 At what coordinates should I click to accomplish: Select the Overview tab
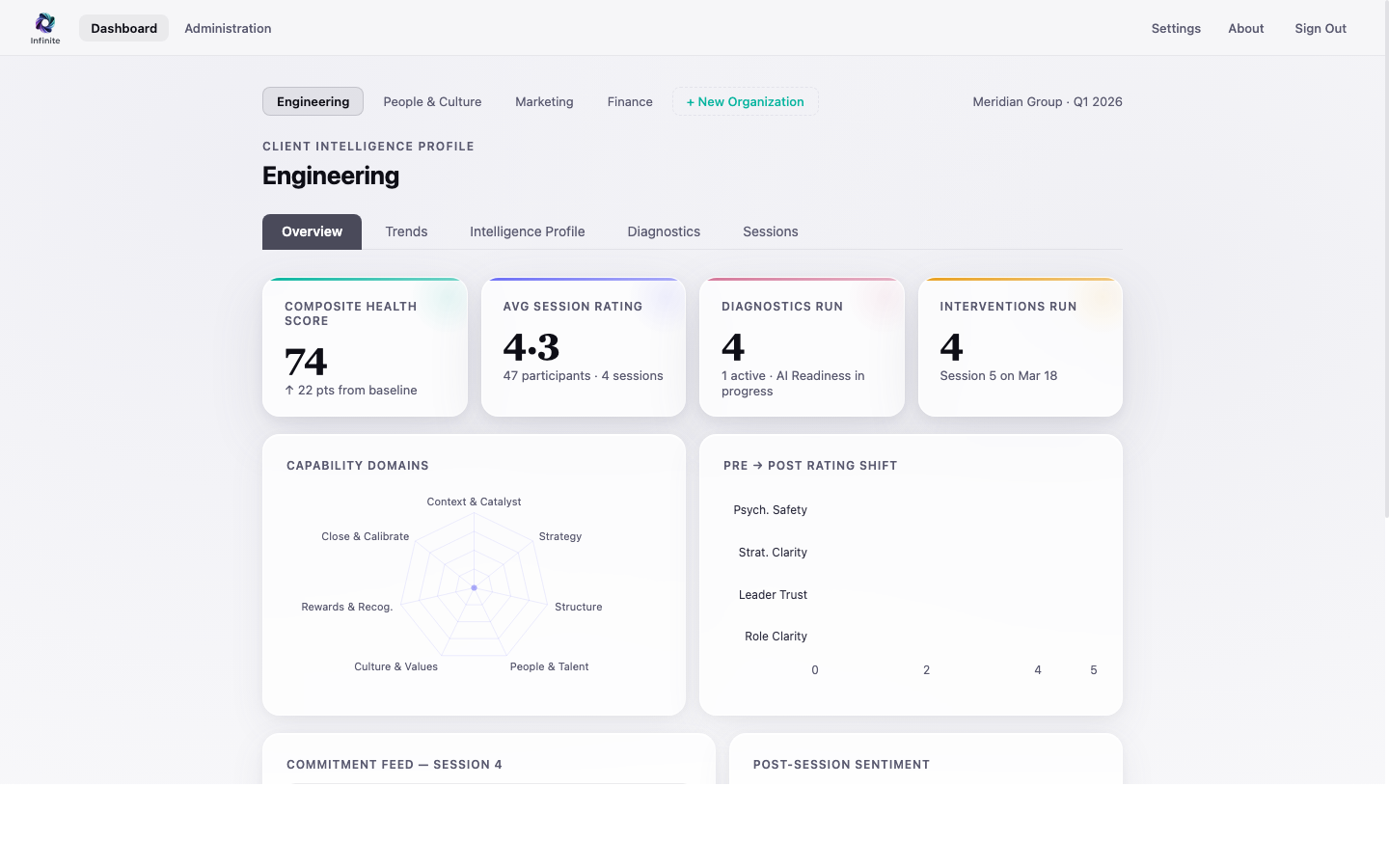point(312,231)
